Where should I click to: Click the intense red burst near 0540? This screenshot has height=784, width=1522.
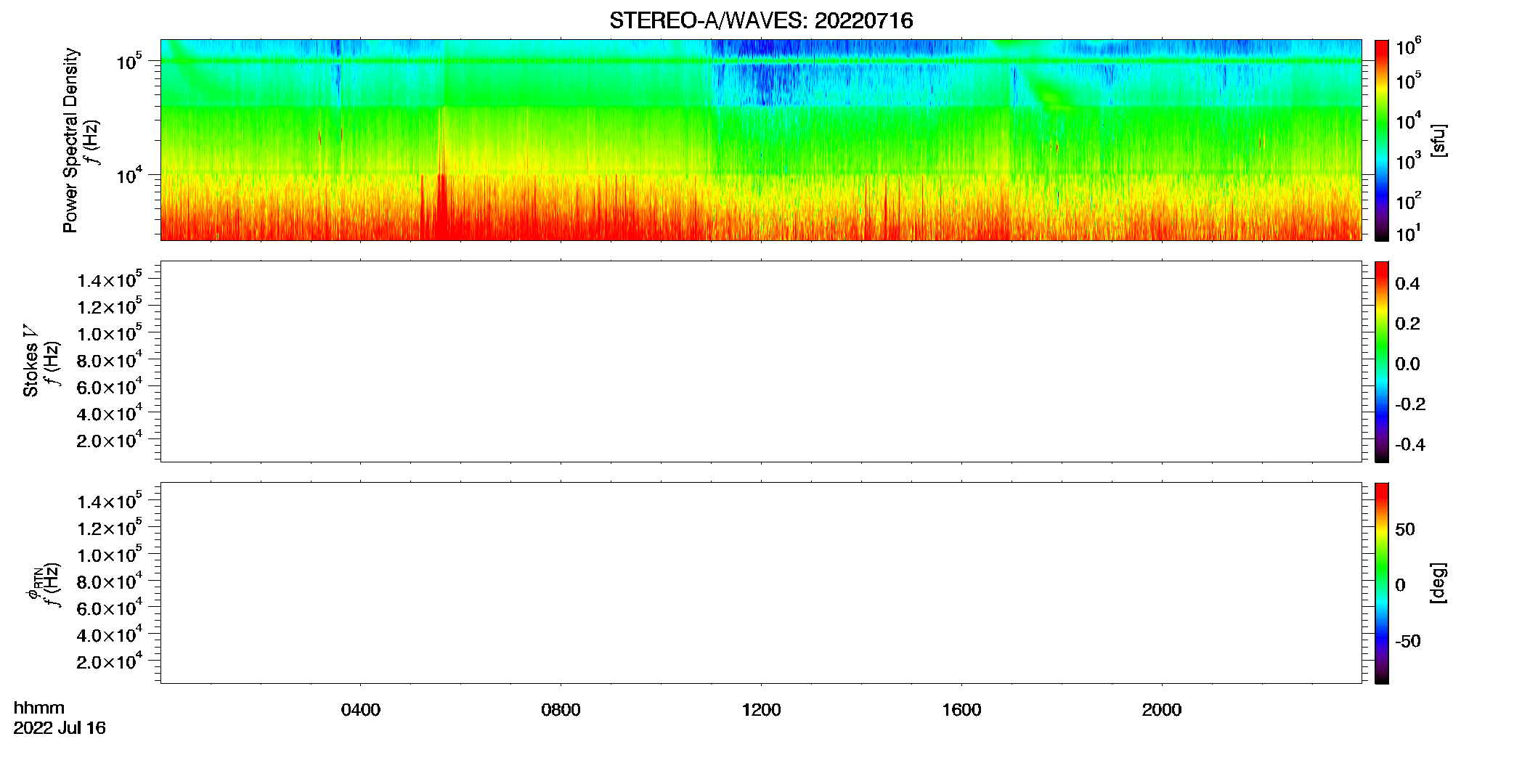tap(441, 207)
